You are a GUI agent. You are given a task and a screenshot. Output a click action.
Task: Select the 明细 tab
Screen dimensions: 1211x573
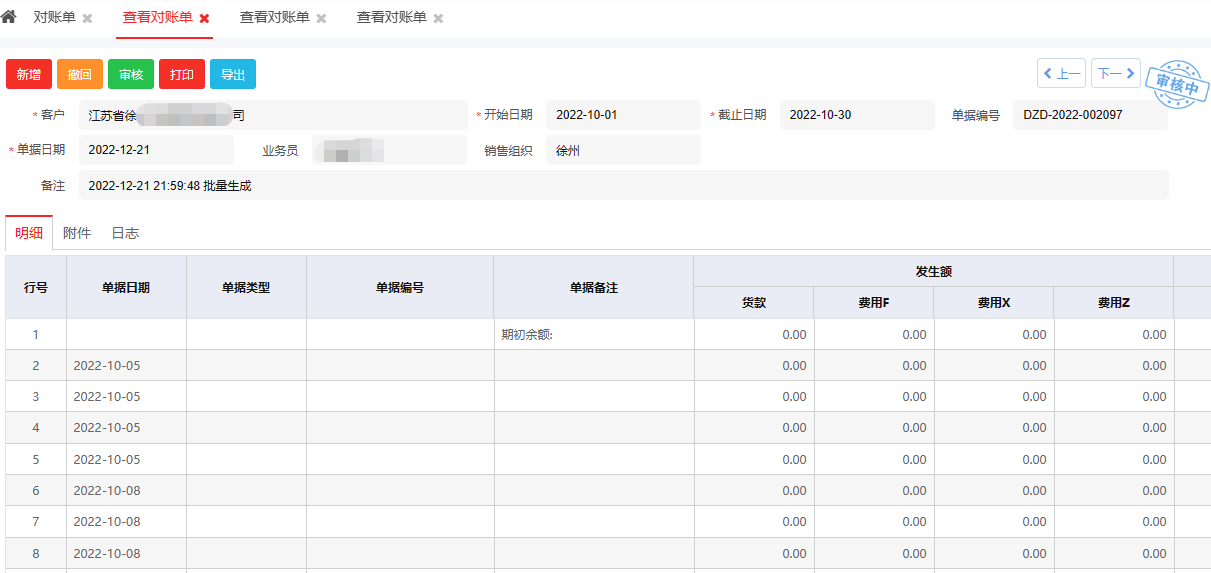[29, 233]
